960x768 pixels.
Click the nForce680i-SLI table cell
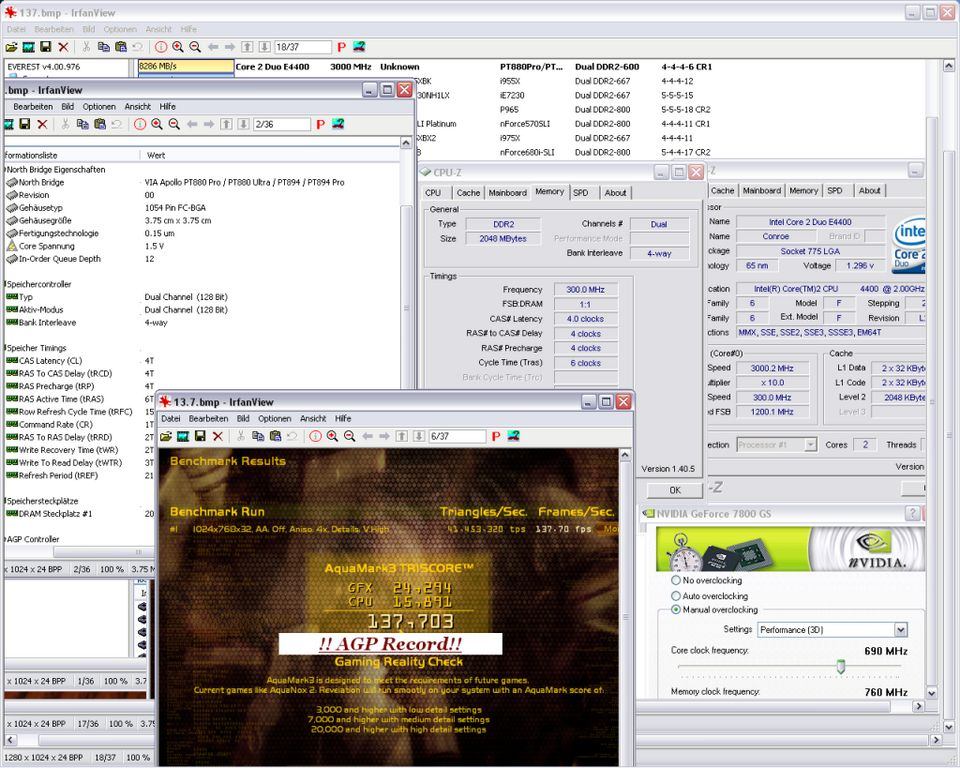pos(527,152)
